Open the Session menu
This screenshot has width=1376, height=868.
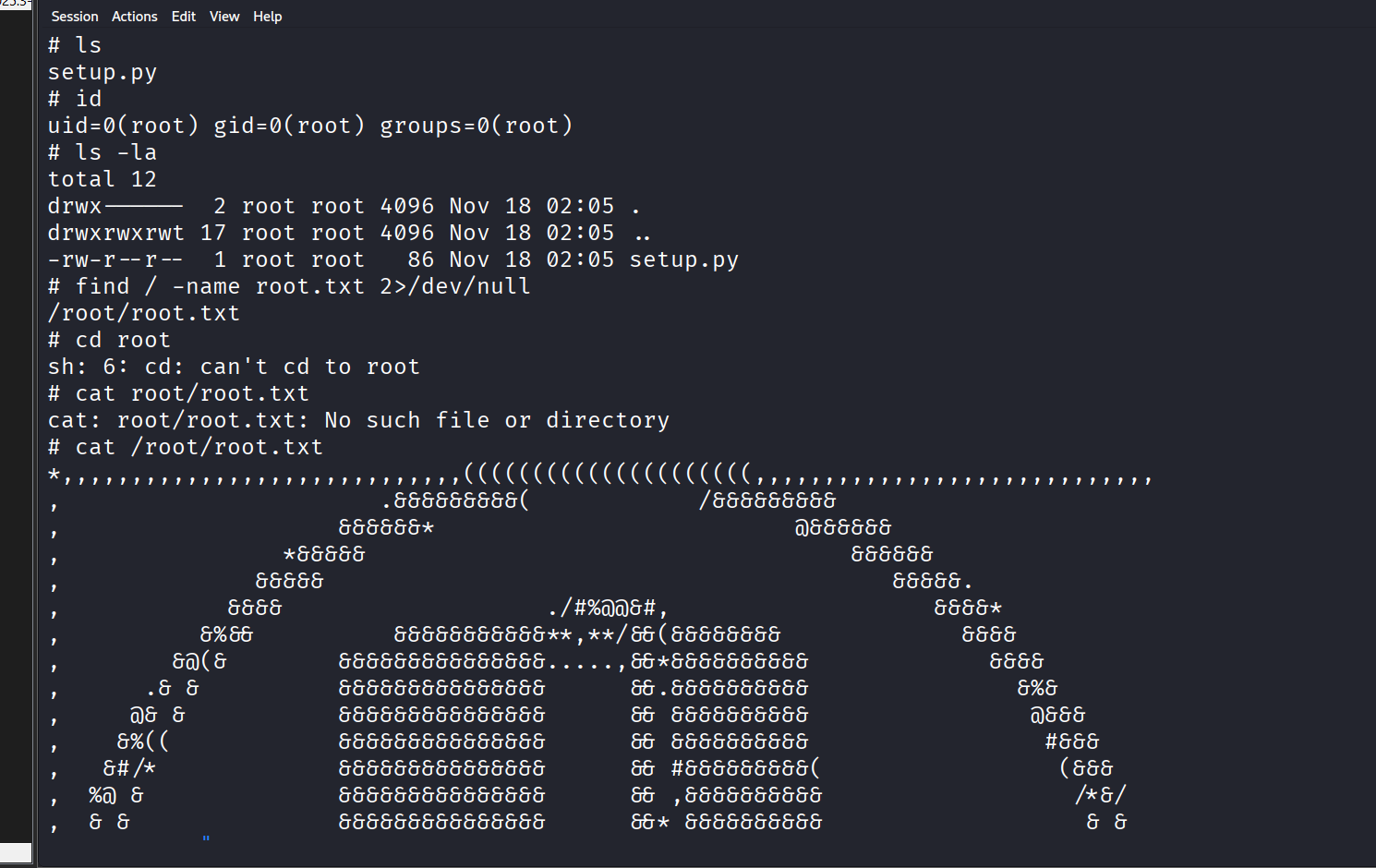pos(74,17)
